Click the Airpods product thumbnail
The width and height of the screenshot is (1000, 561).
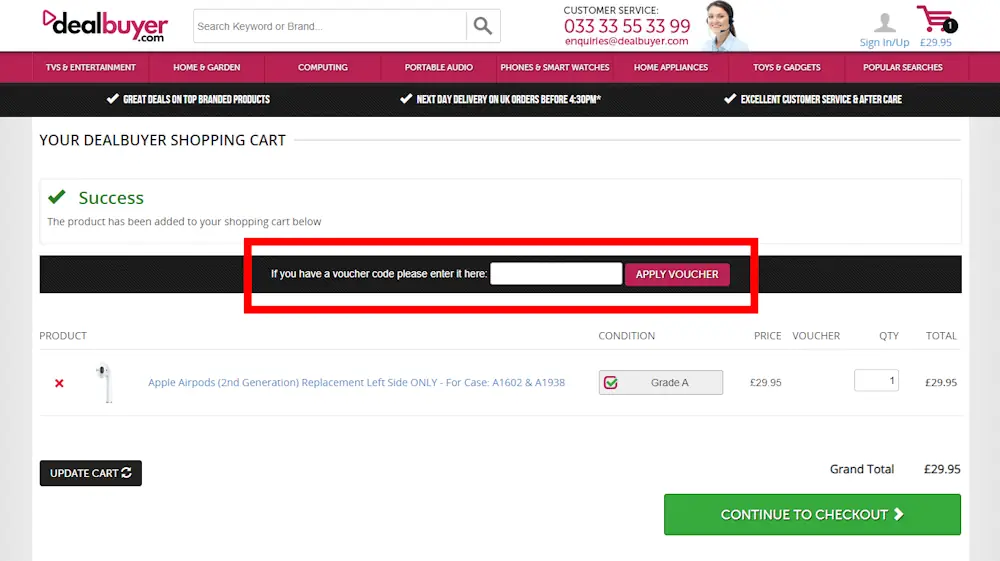tap(105, 382)
